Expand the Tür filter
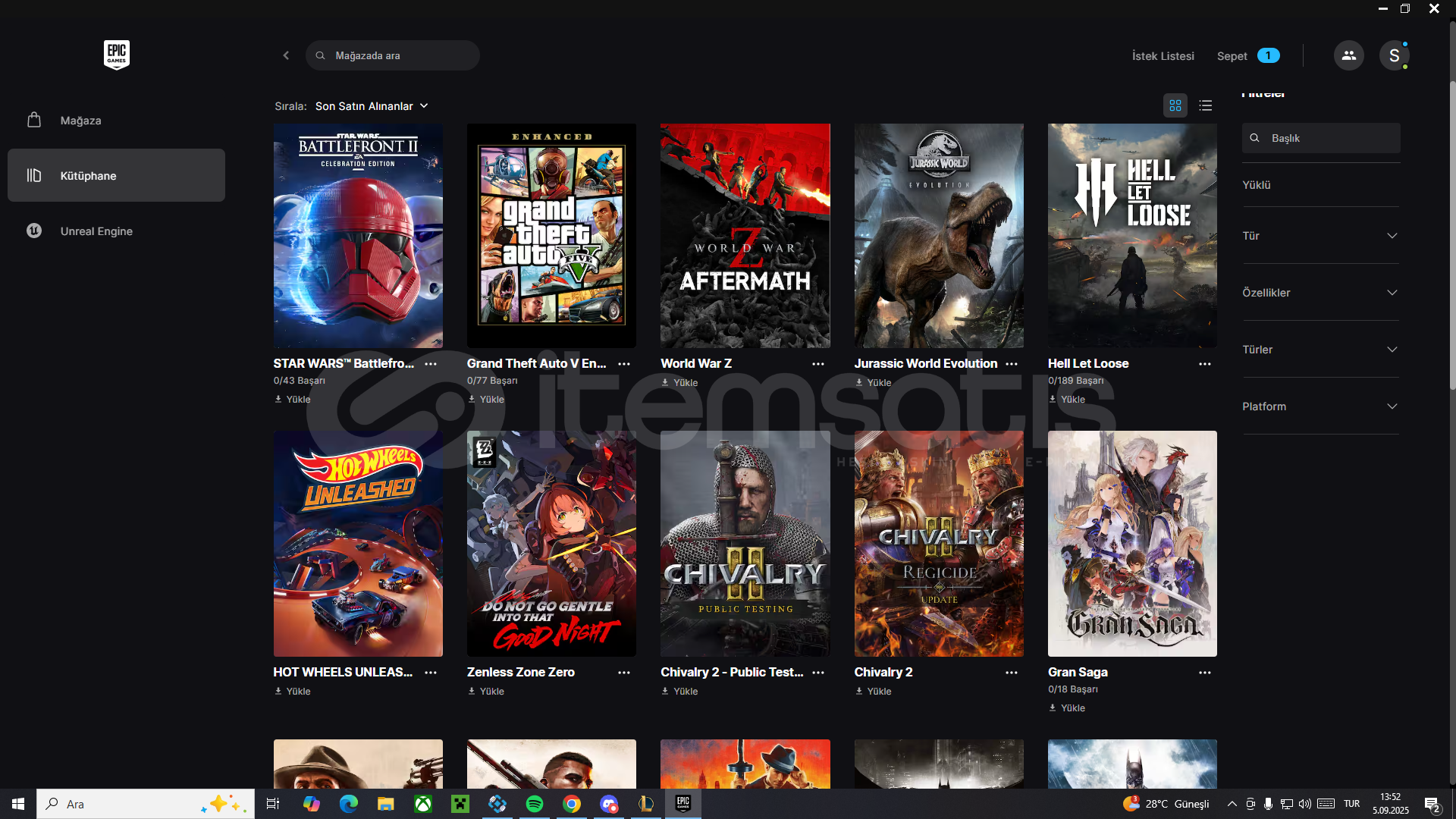 tap(1320, 236)
